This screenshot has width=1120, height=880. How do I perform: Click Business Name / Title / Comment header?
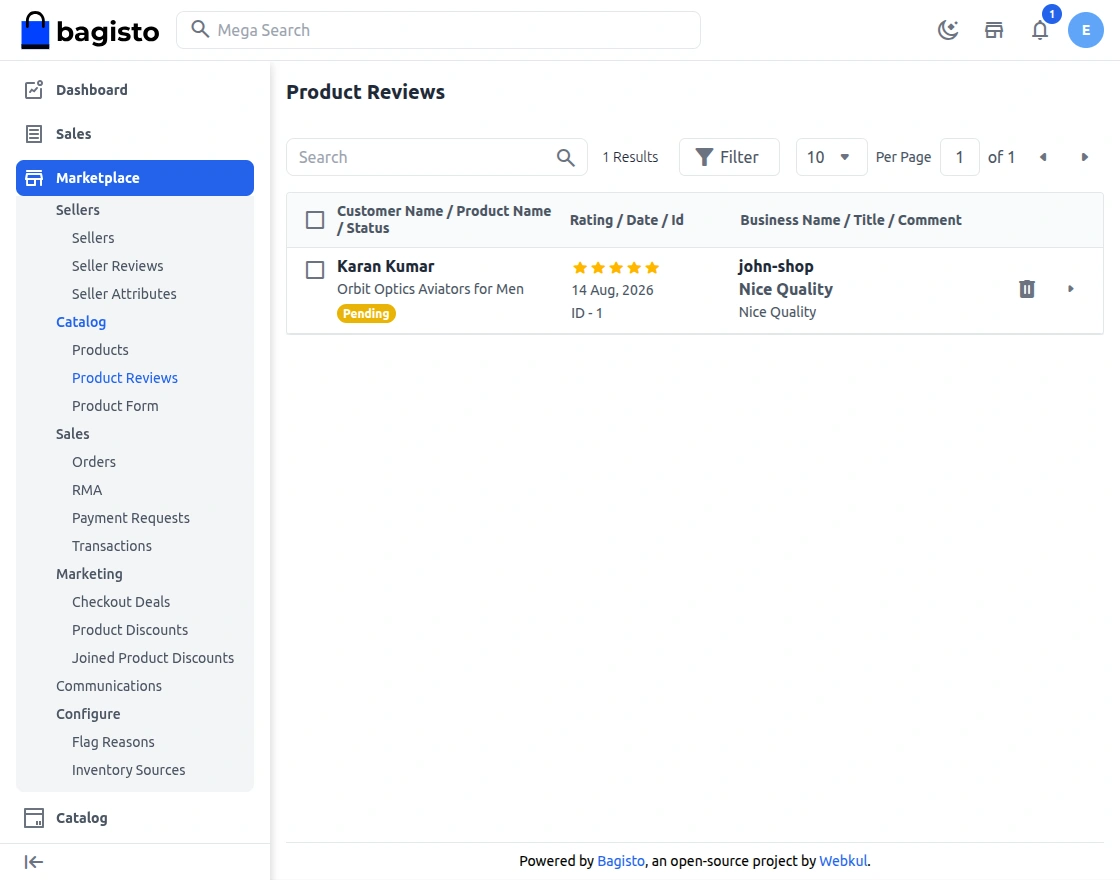click(851, 220)
